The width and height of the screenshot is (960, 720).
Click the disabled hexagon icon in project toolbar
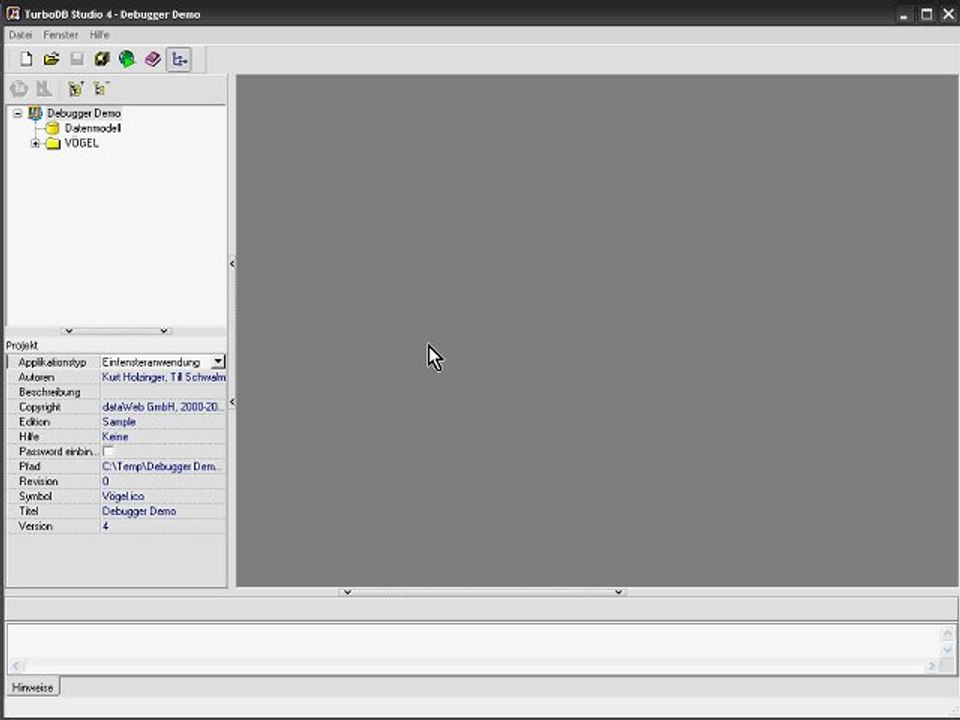point(19,89)
